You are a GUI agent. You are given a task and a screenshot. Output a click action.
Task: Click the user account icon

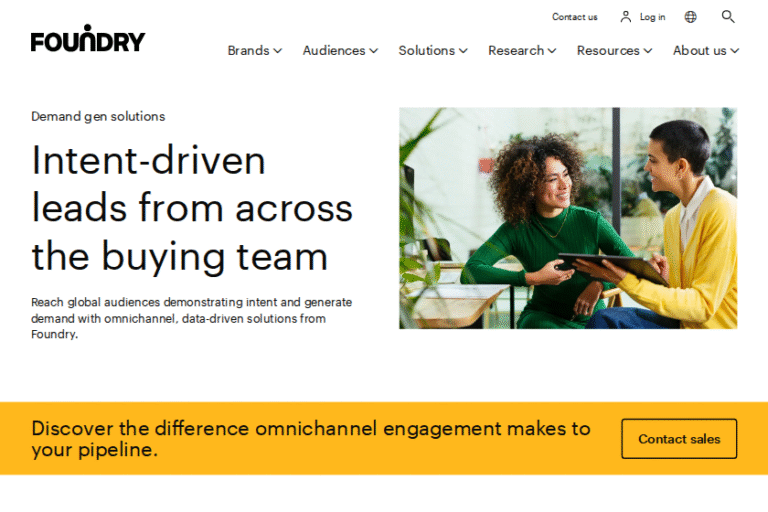pos(625,17)
